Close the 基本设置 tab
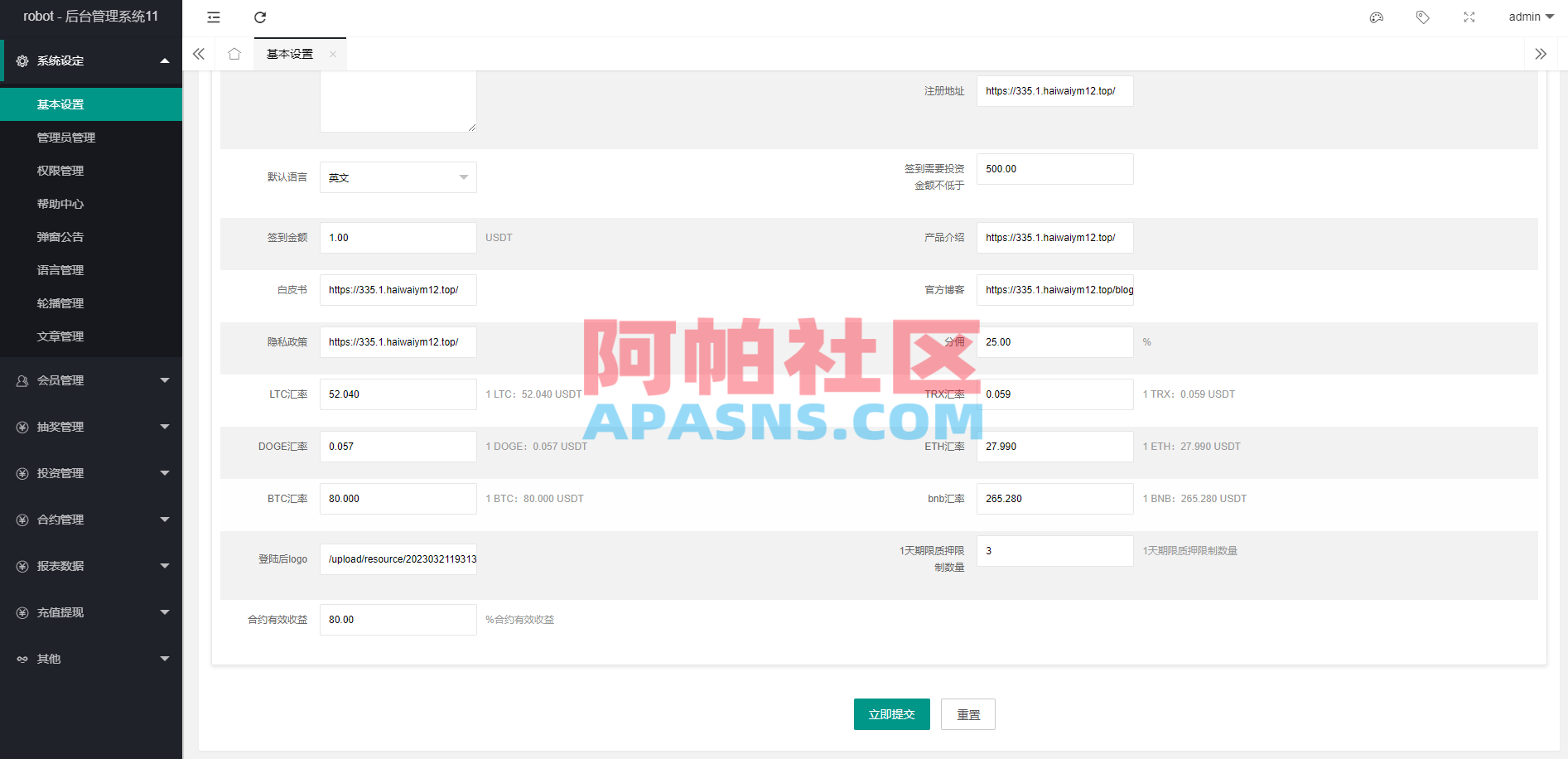This screenshot has height=759, width=1568. point(333,54)
